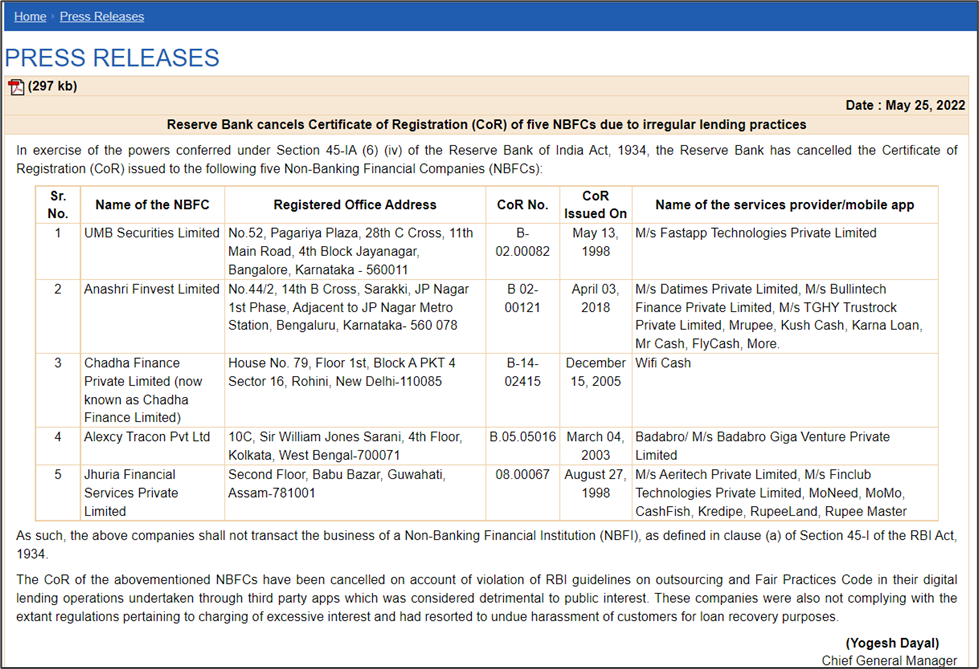Select the Badabro Giga Venture cell
The image size is (979, 669).
click(x=785, y=446)
